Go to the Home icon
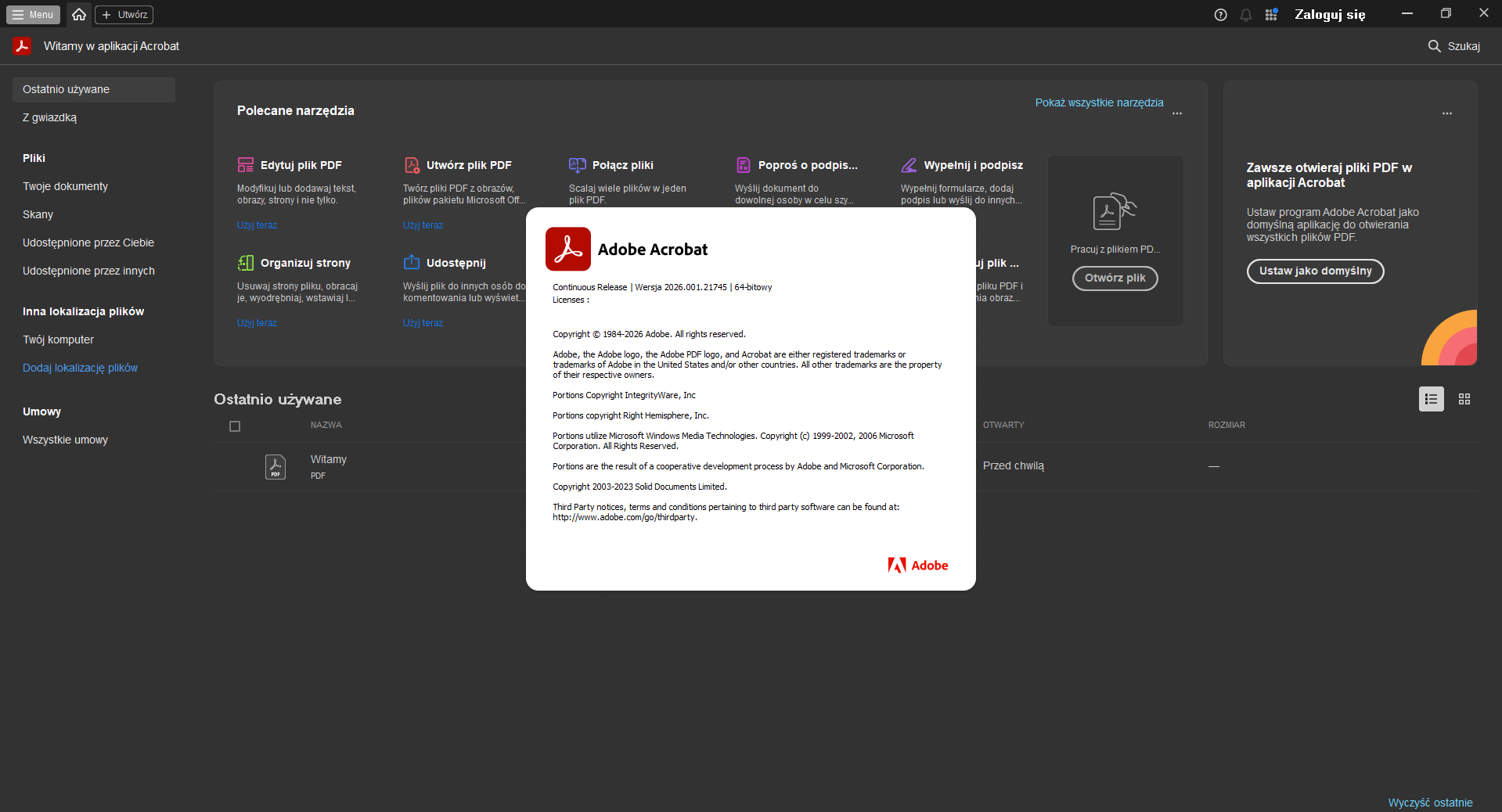 coord(79,15)
